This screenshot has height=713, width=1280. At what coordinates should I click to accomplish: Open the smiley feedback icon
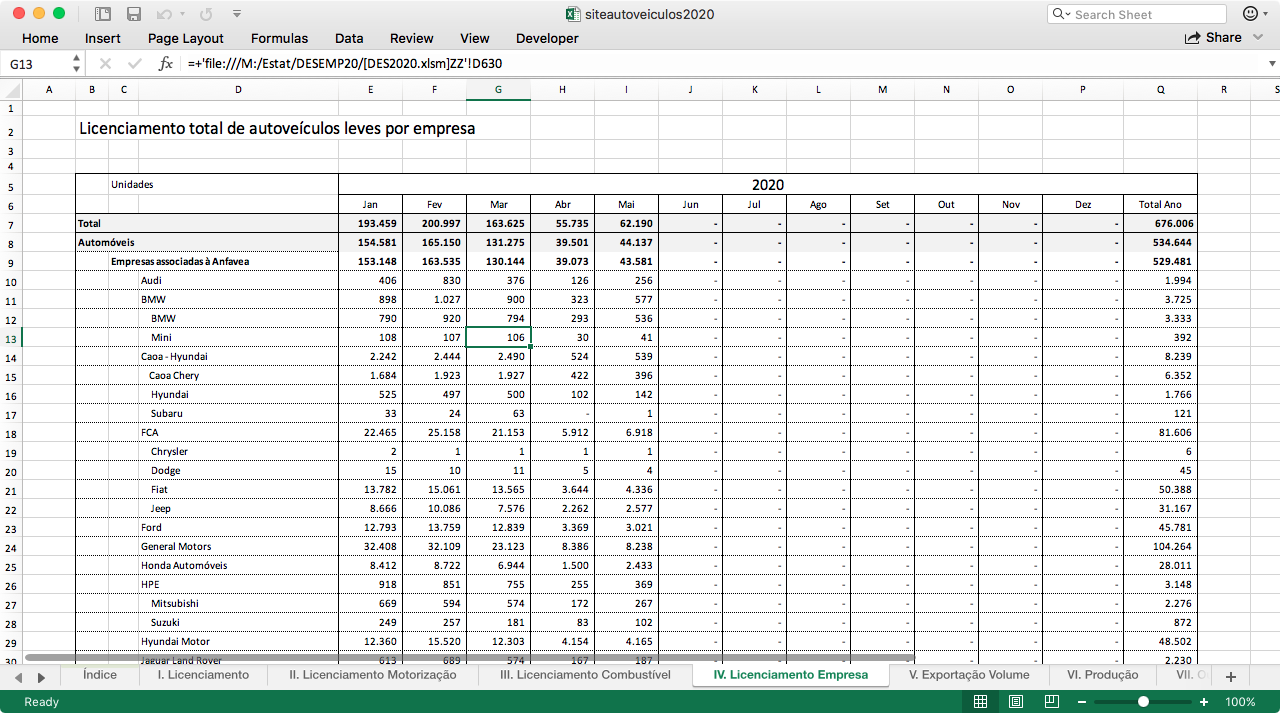[x=1250, y=14]
